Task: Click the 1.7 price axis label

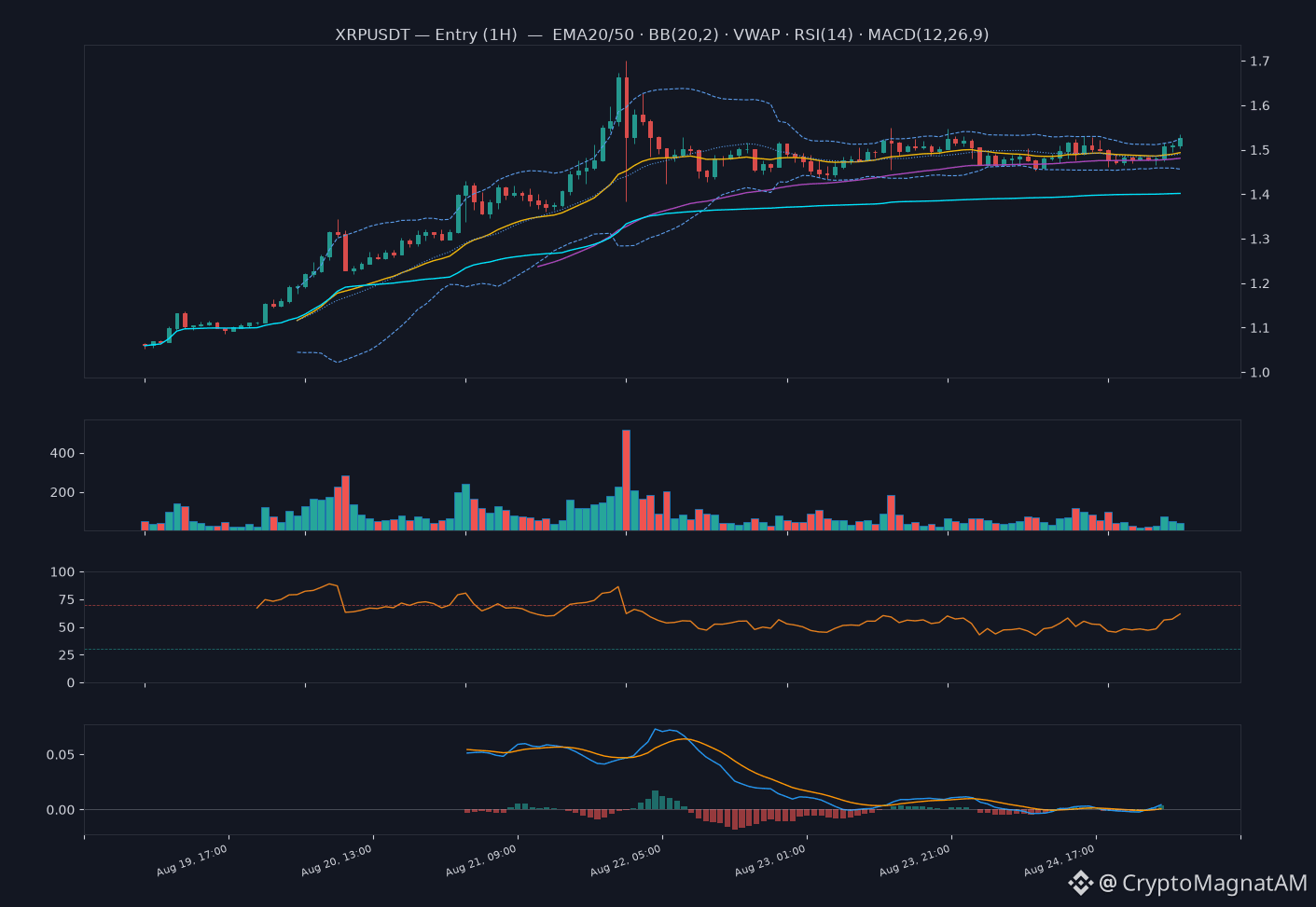Action: pyautogui.click(x=1259, y=62)
